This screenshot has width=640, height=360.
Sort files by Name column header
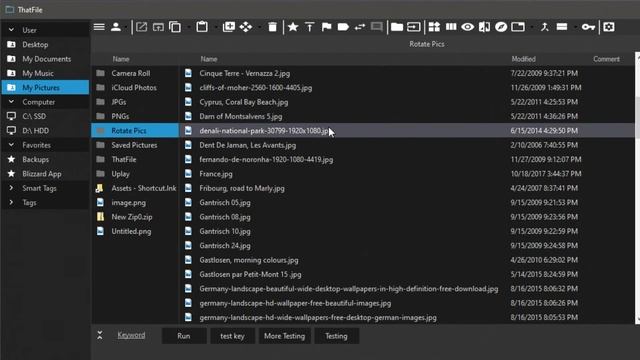209,59
